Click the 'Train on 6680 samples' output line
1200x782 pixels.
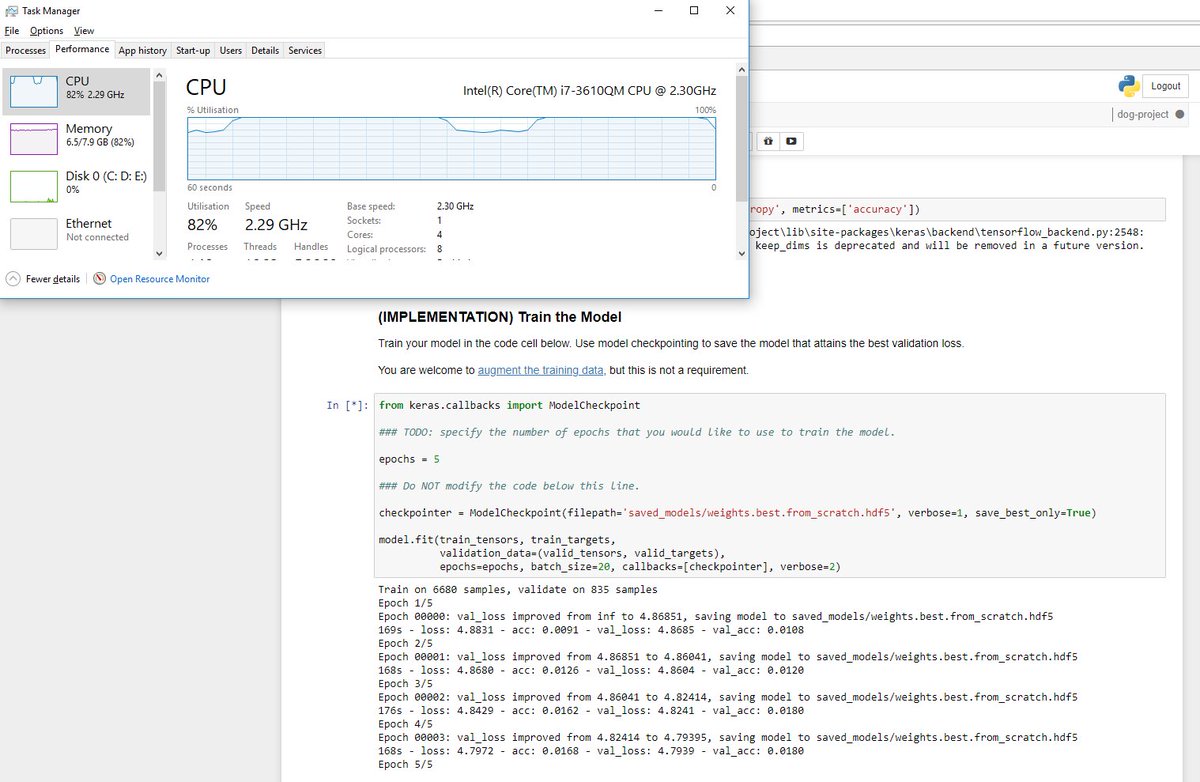pyautogui.click(x=518, y=590)
